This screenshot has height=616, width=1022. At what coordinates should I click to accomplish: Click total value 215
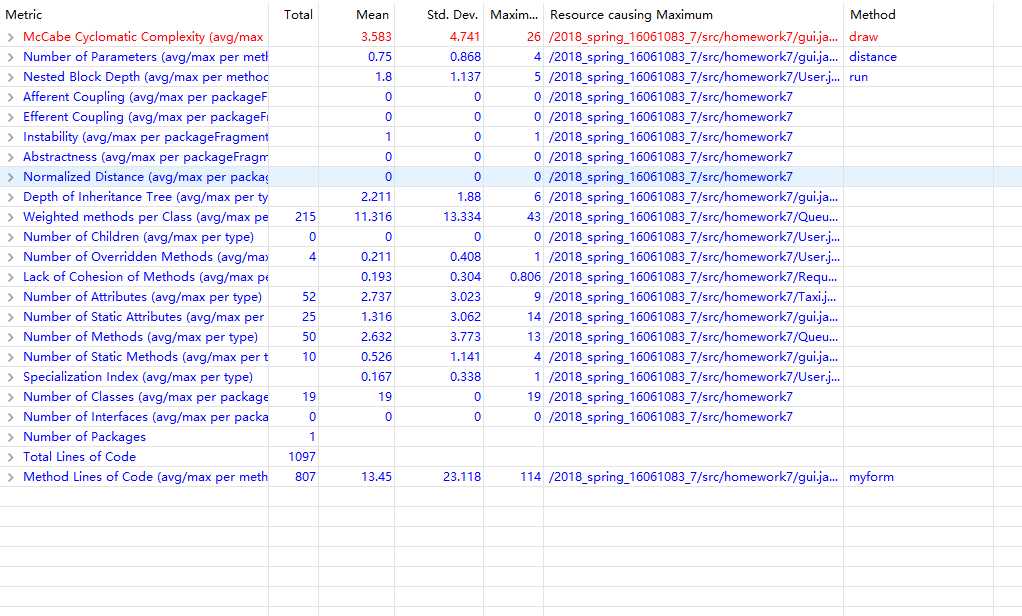(305, 217)
